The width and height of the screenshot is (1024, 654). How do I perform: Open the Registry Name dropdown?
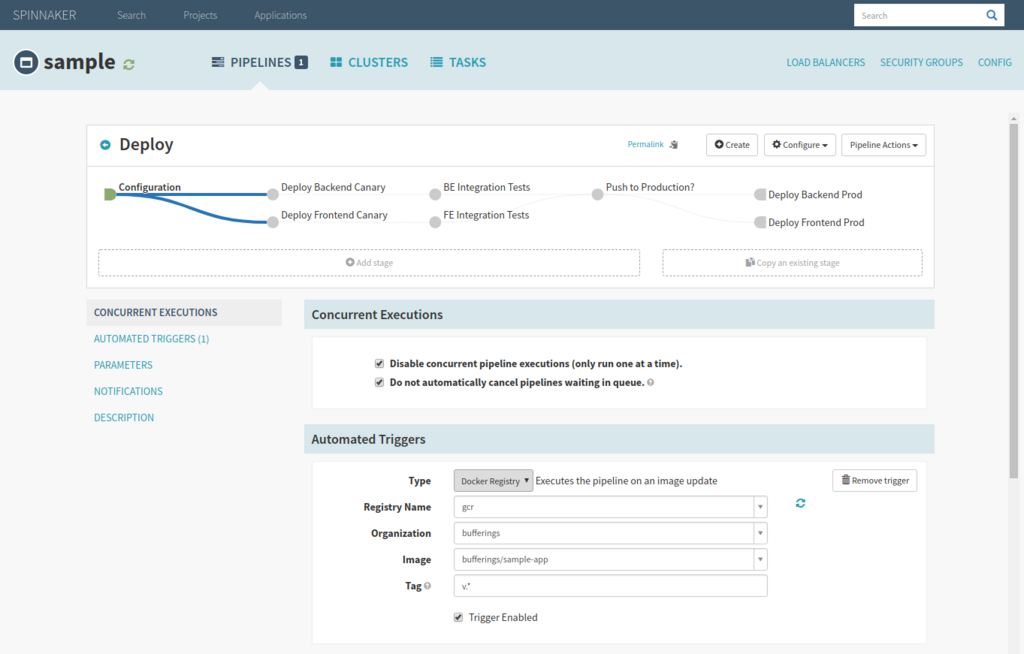tap(610, 507)
